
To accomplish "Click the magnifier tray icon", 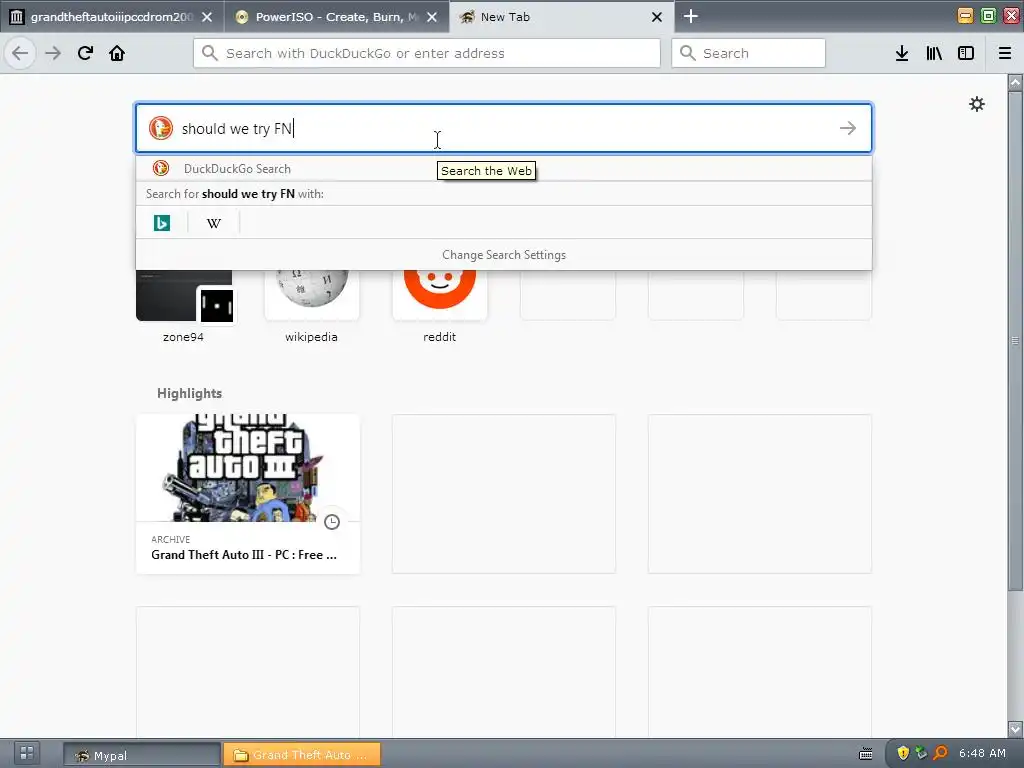I will pos(940,753).
